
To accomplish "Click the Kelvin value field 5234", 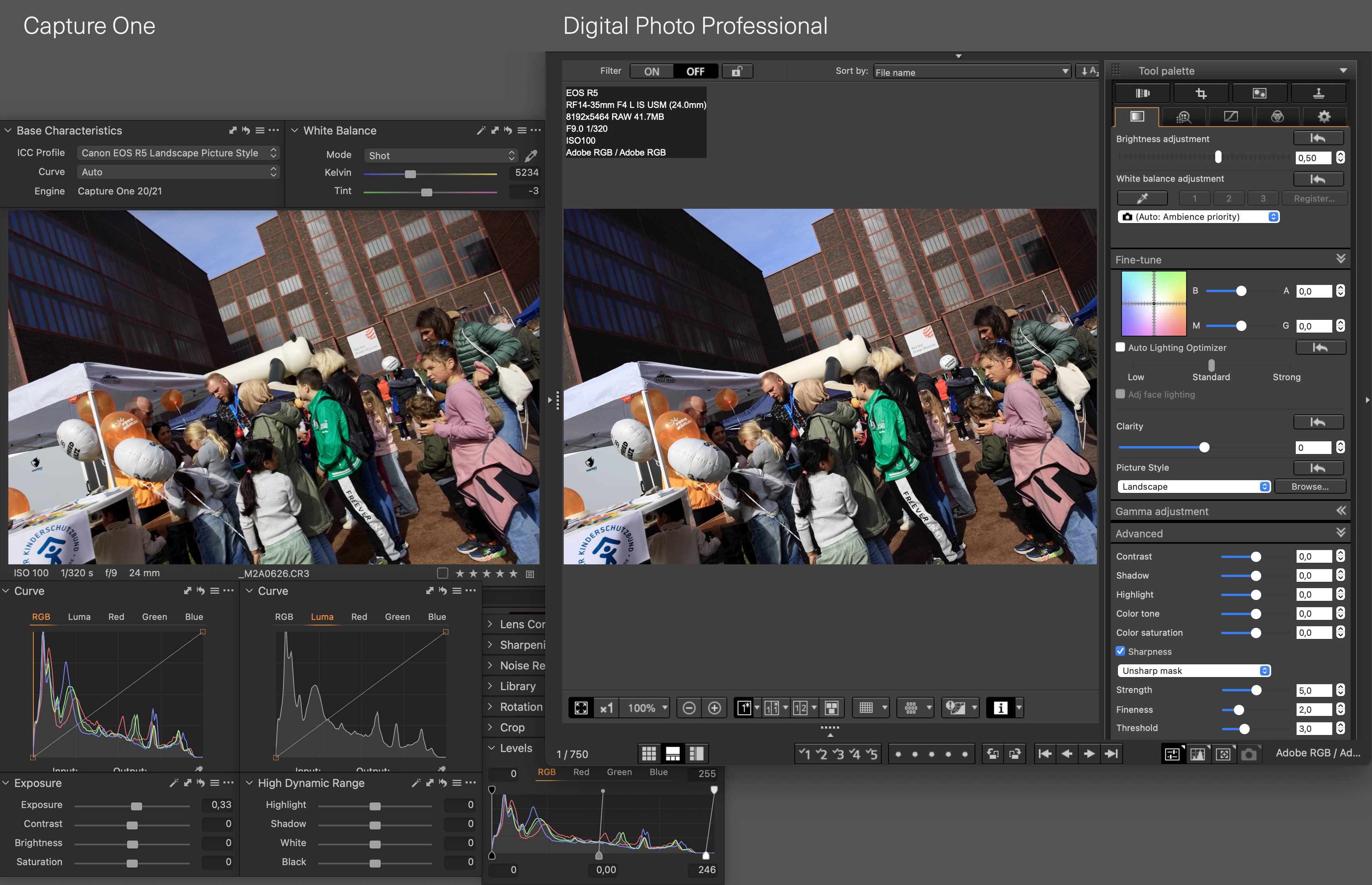I will [x=526, y=172].
